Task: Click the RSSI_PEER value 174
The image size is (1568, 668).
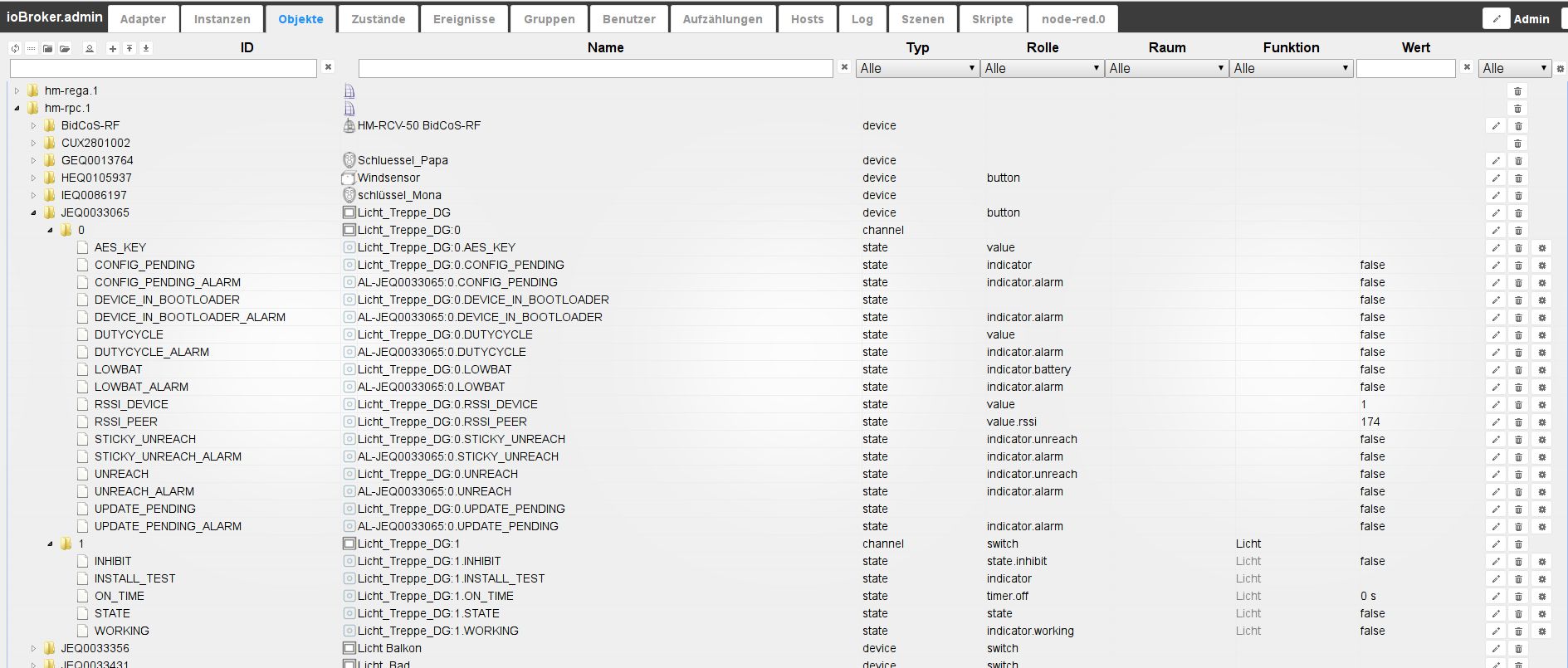Action: point(1370,422)
